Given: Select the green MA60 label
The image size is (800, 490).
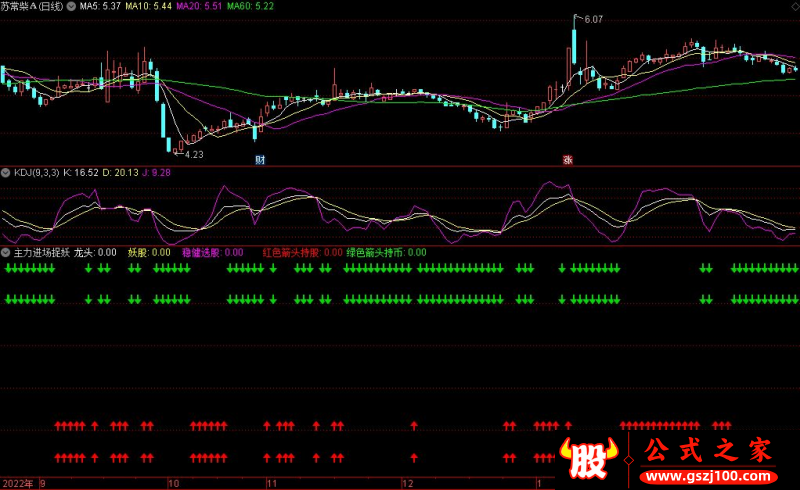Looking at the screenshot, I should (251, 6).
